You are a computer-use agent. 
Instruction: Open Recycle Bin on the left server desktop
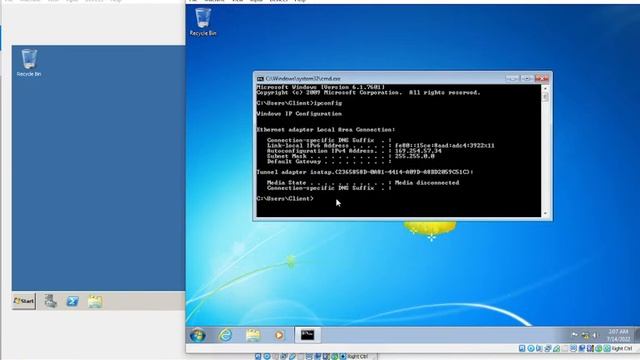29,62
